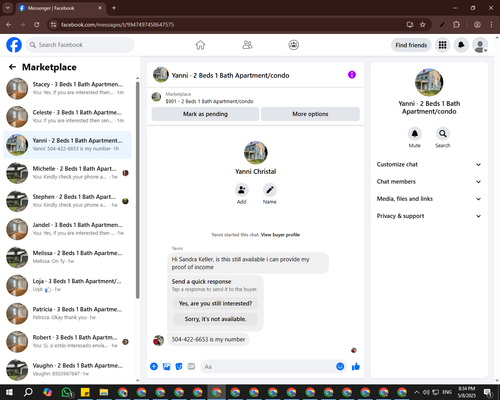
Task: Send a thumbs-up like
Action: pos(356,366)
